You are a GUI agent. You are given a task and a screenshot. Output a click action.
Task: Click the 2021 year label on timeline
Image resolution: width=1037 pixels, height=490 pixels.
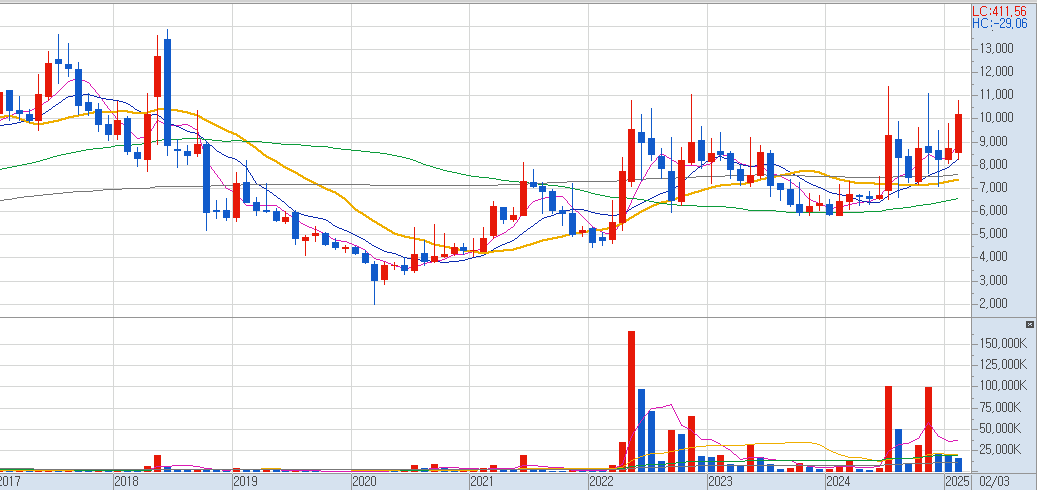pos(482,481)
